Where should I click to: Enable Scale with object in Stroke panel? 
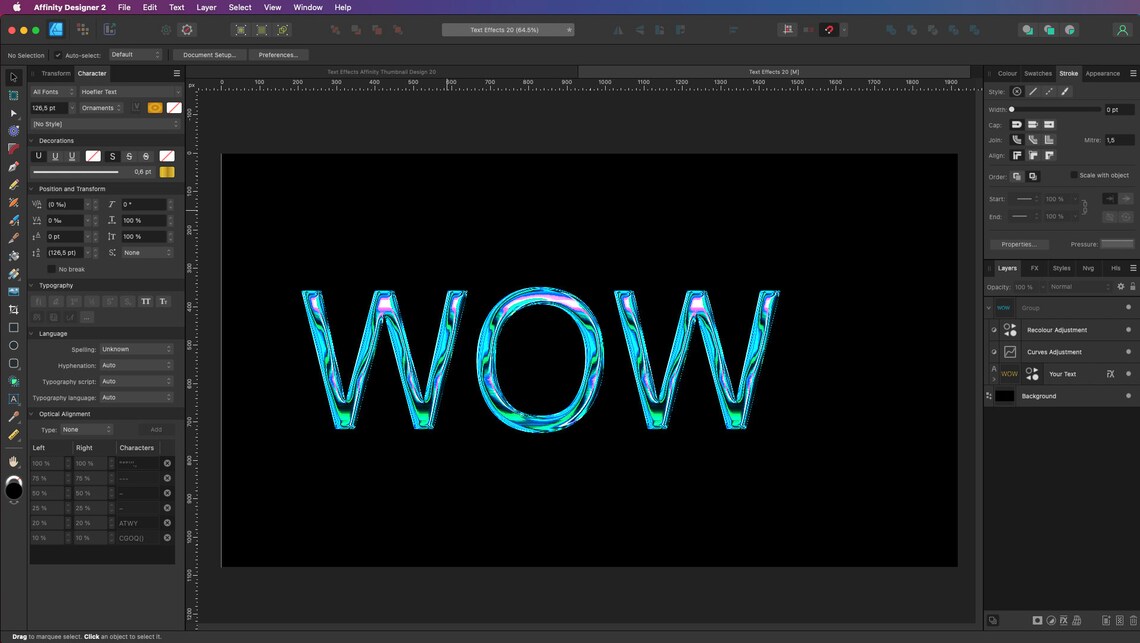click(x=1074, y=174)
